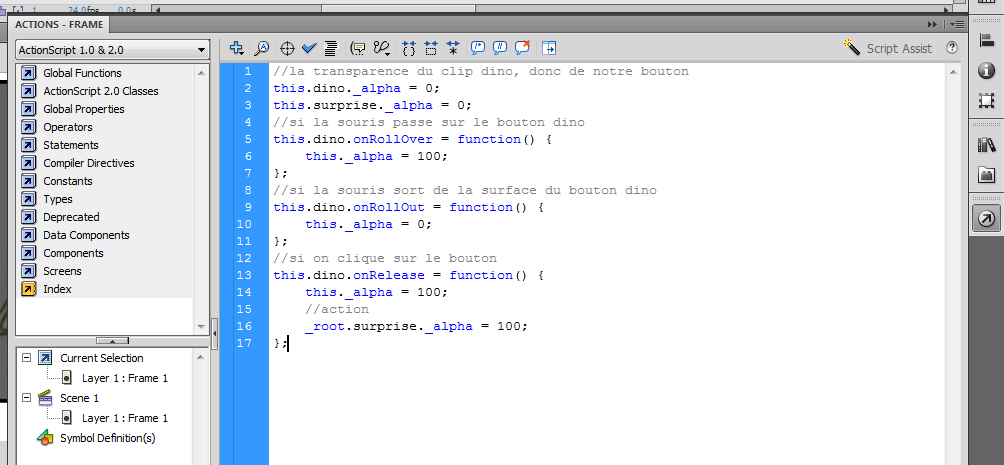Click Insert a target path crosshair

click(x=287, y=48)
